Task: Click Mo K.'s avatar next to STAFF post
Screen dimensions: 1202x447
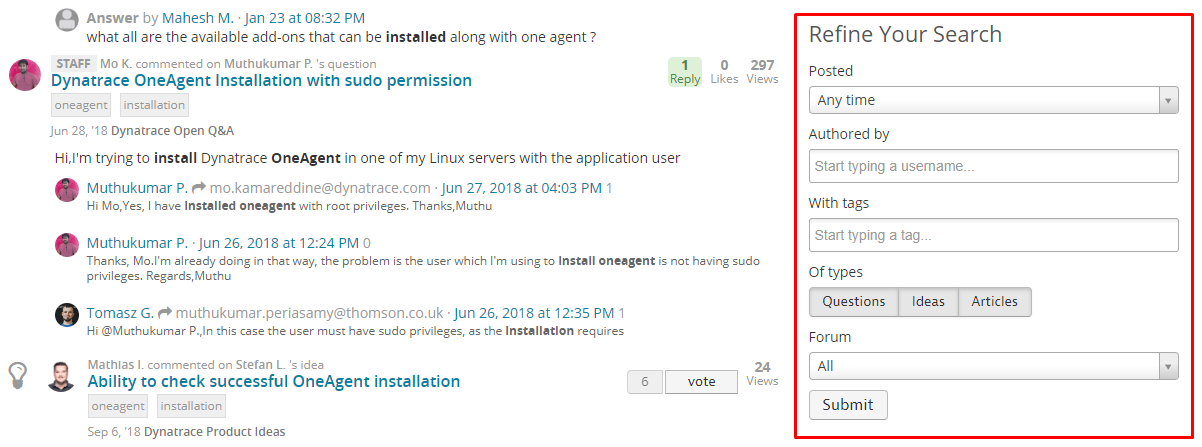Action: (x=24, y=74)
